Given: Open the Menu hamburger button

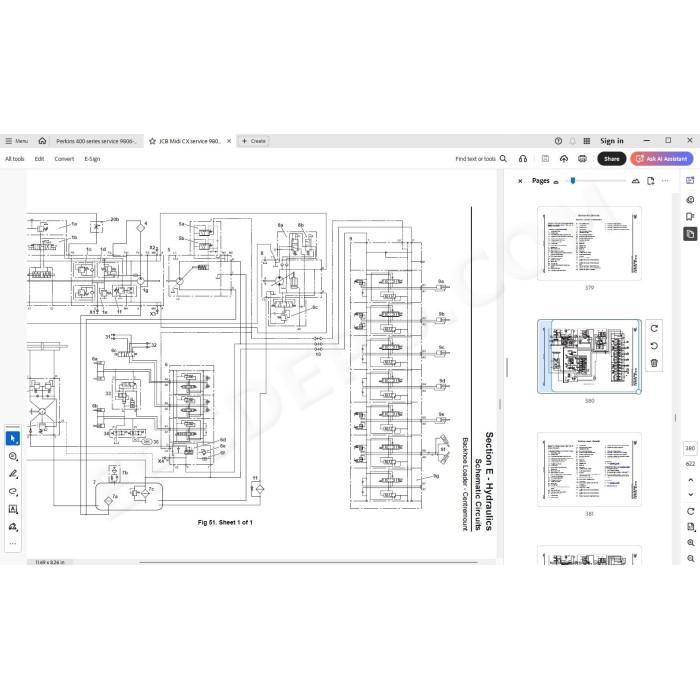Looking at the screenshot, I should [x=16, y=141].
